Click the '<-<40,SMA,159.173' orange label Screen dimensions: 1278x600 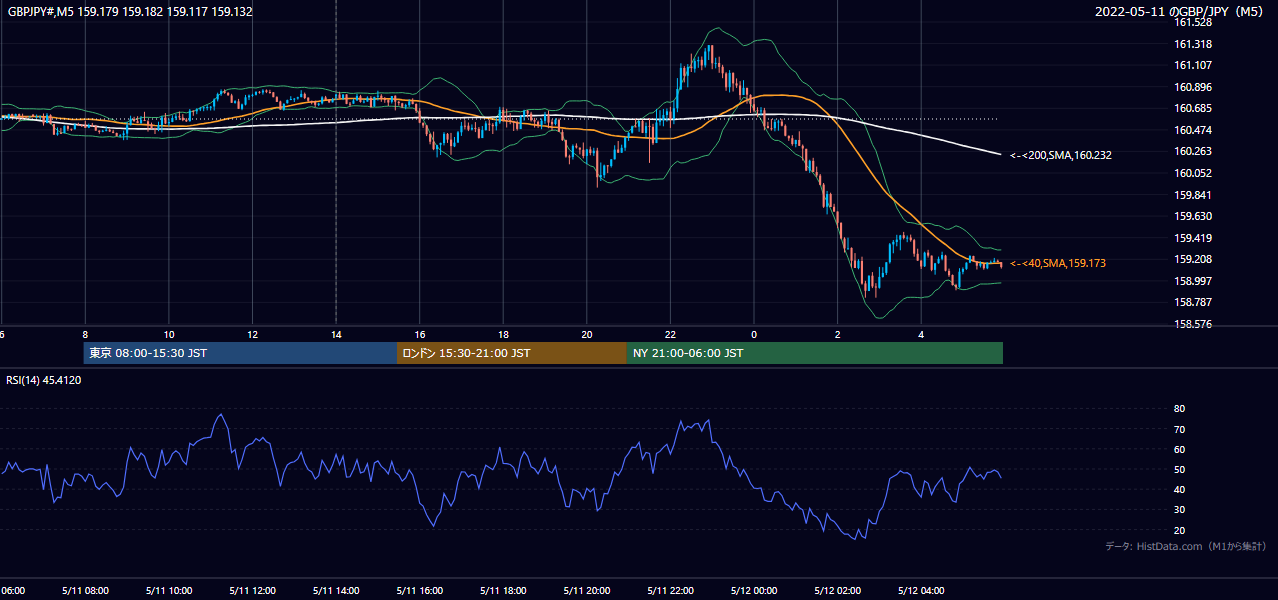tap(1057, 263)
